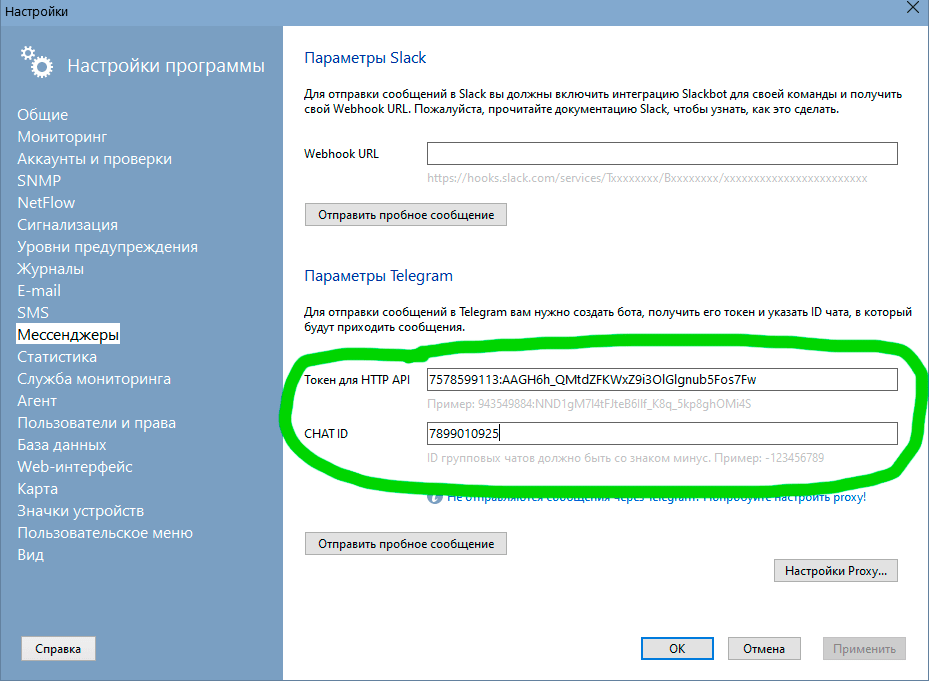The height and width of the screenshot is (681, 929).
Task: Click the gears icon near Настройки программы
Action: click(x=37, y=62)
